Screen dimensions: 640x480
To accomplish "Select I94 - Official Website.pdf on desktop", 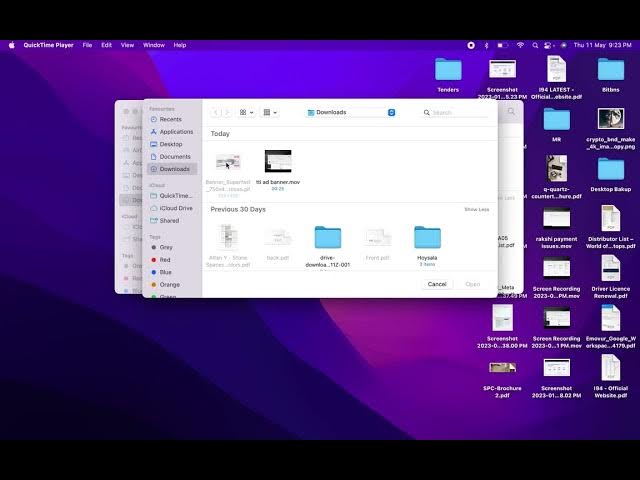I will tap(611, 377).
